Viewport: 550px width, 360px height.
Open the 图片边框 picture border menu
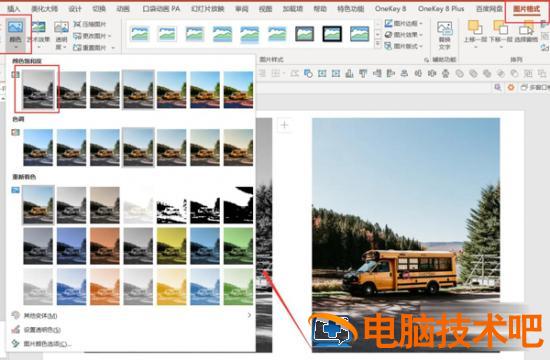403,24
